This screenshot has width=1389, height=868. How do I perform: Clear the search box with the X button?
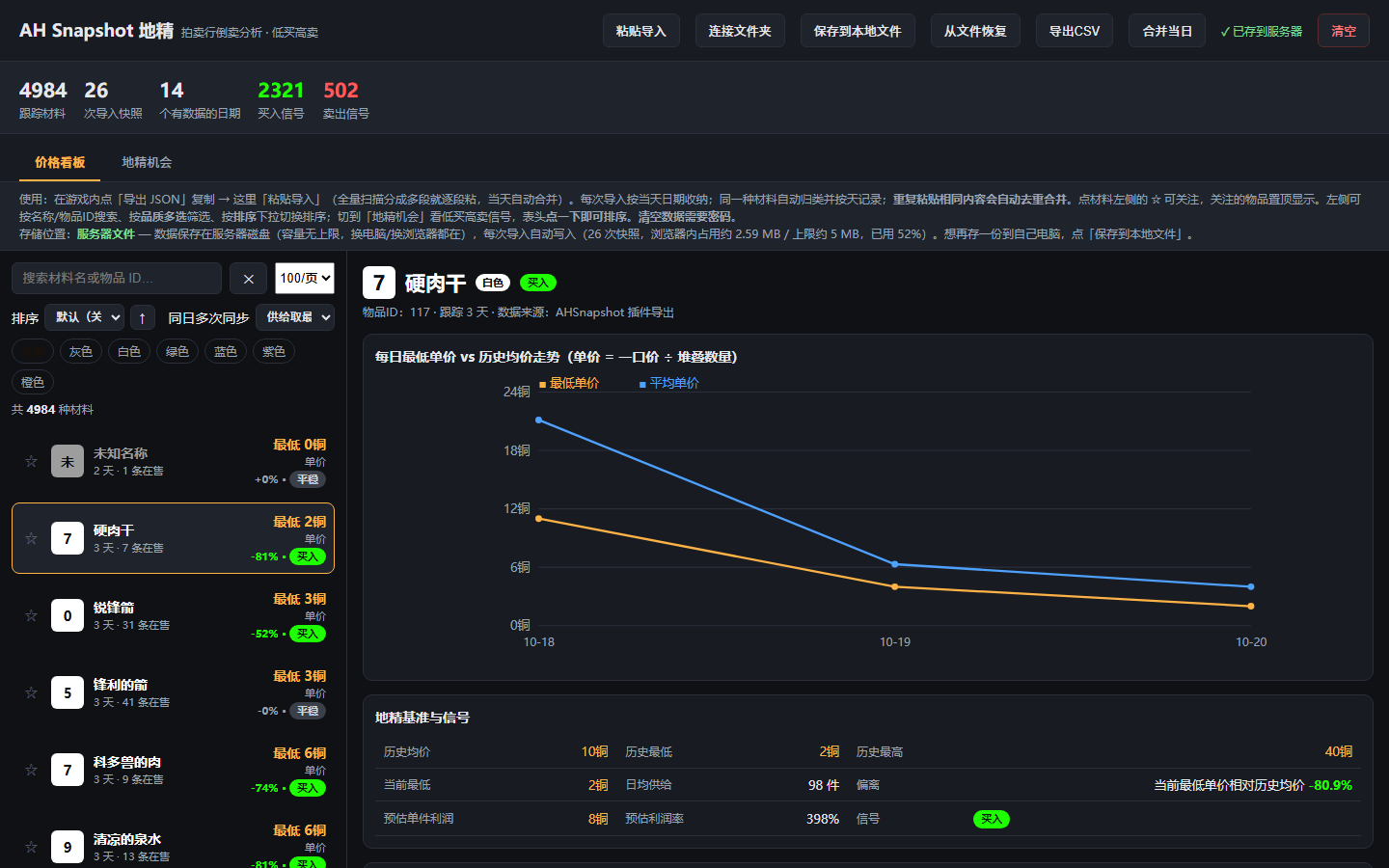248,279
